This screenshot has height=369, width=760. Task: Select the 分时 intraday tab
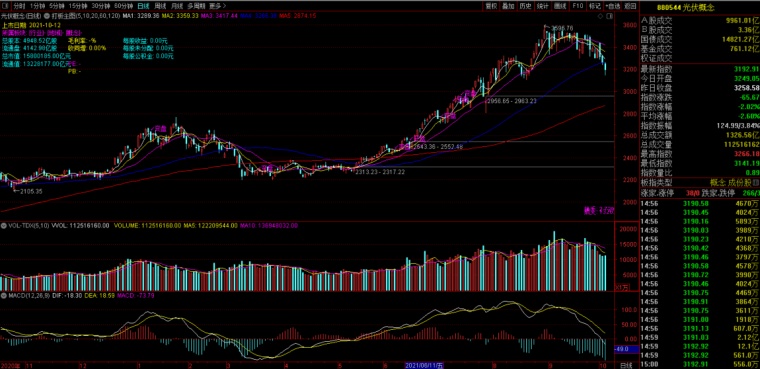pyautogui.click(x=19, y=6)
